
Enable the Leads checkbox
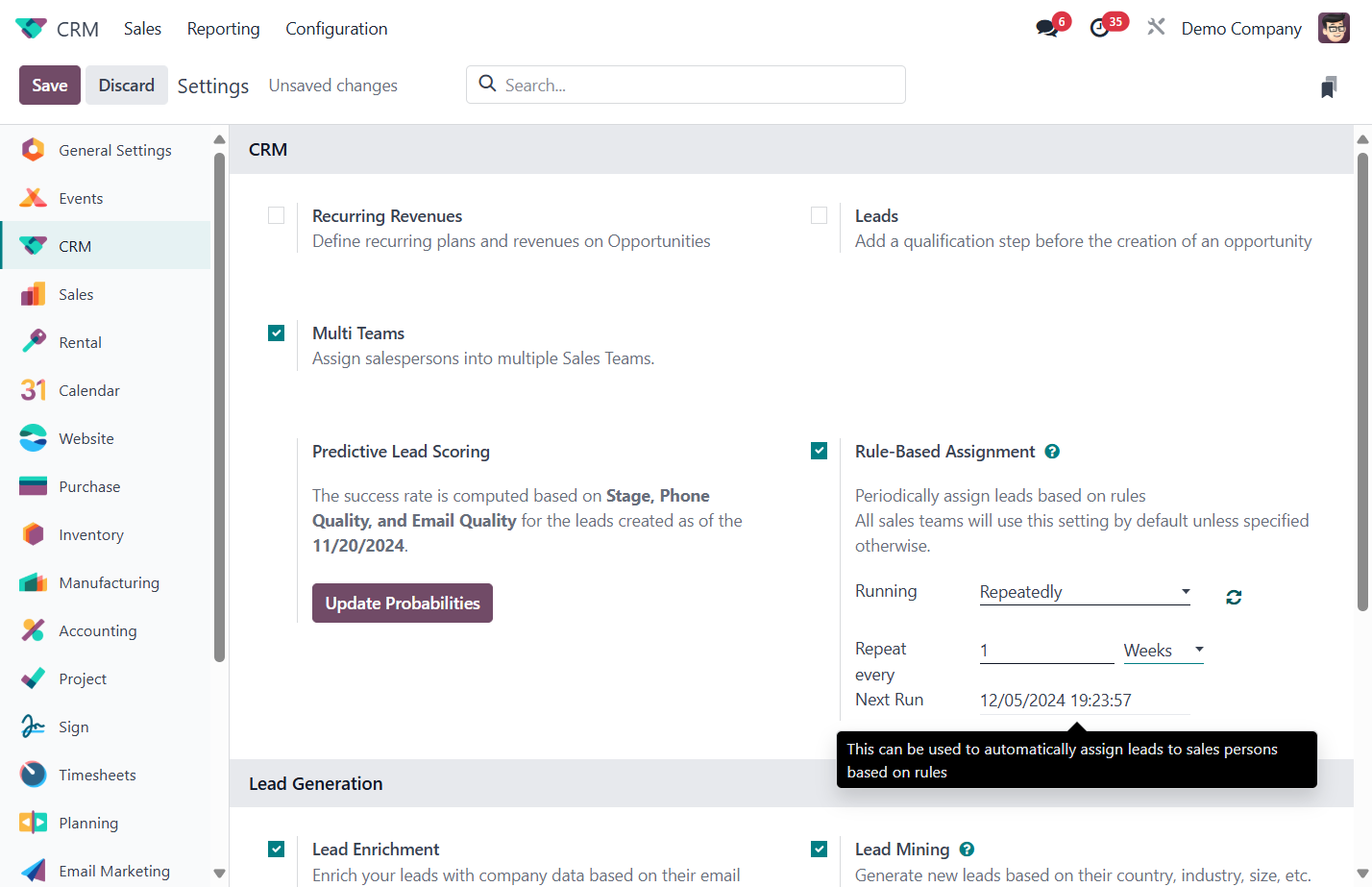point(820,215)
